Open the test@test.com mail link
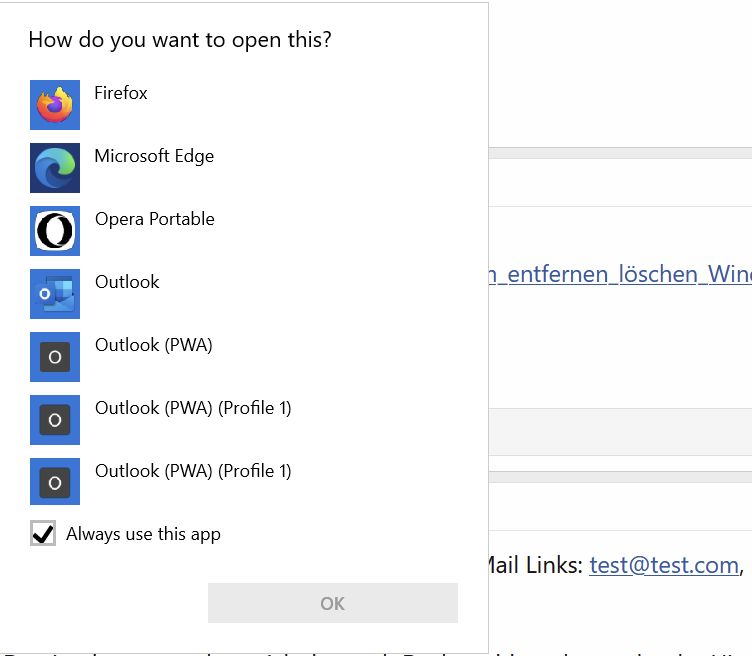The image size is (752, 656). tap(664, 565)
